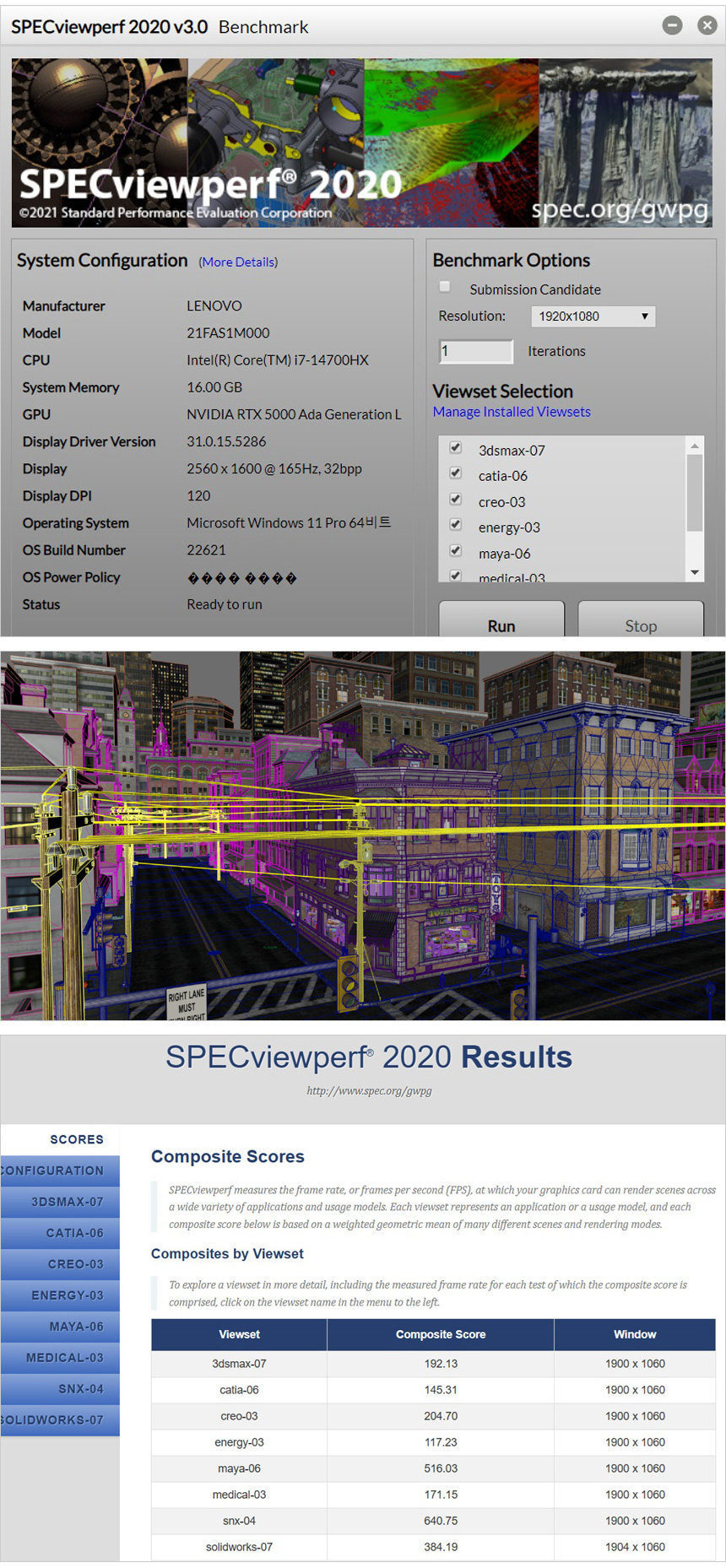
Task: Select the snx-04 row in results table
Action: coord(434,1521)
